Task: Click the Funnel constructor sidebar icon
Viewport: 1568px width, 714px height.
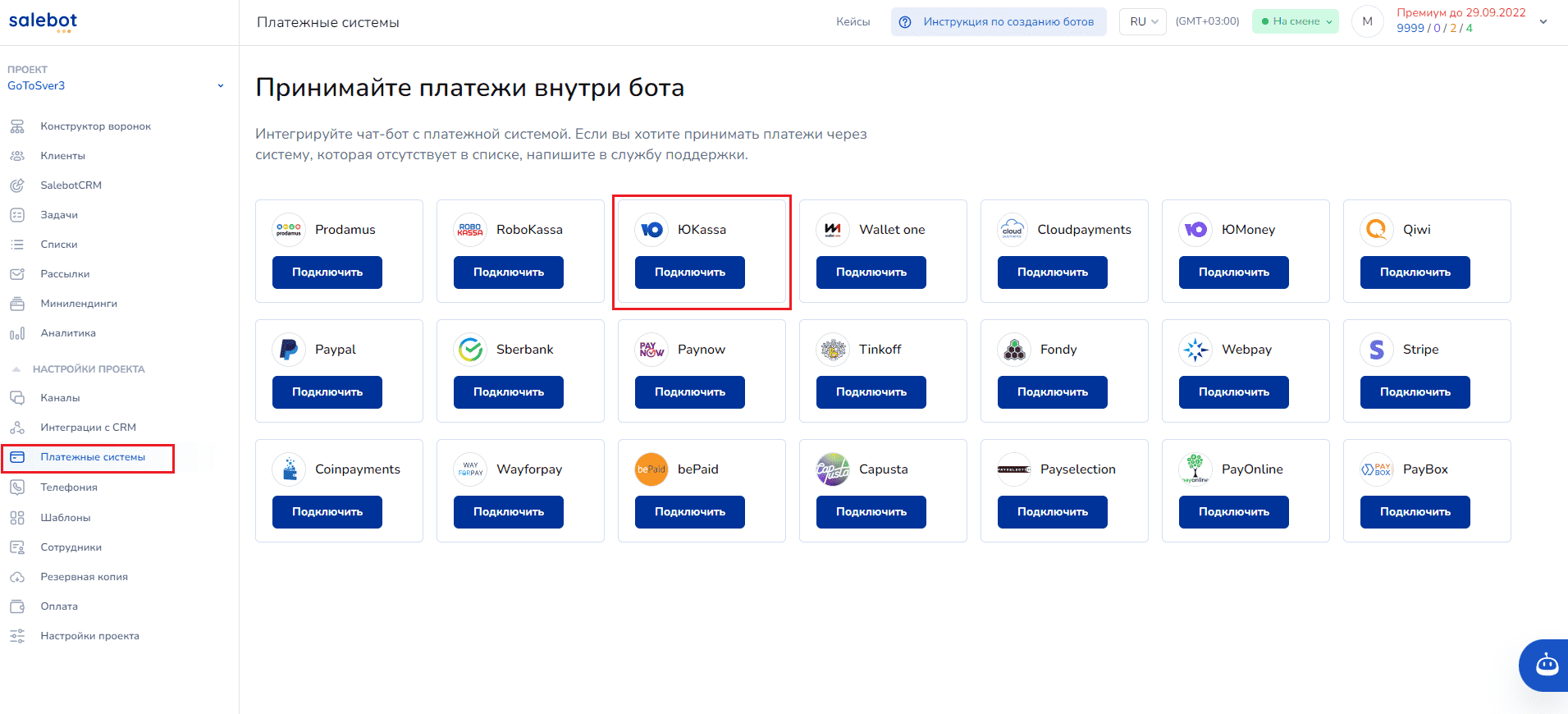Action: [17, 126]
